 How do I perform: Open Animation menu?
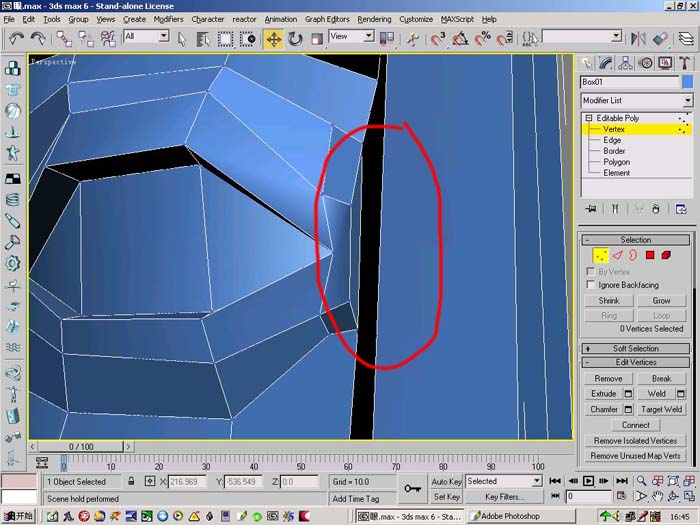point(280,19)
